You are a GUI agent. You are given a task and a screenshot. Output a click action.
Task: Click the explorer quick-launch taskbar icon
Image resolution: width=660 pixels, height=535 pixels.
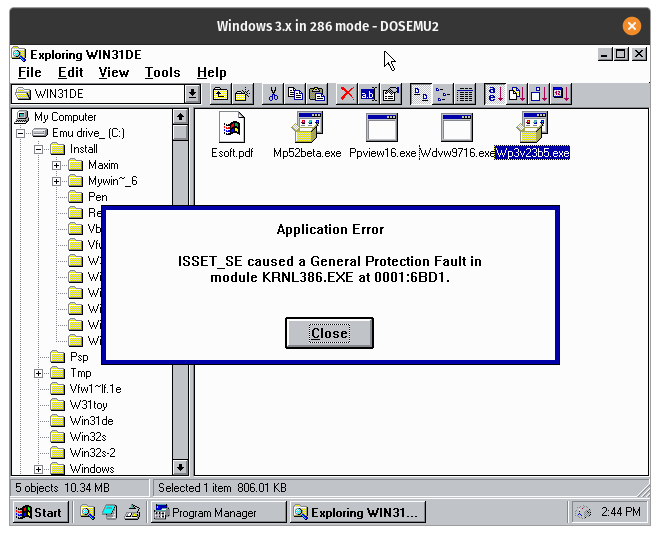88,512
